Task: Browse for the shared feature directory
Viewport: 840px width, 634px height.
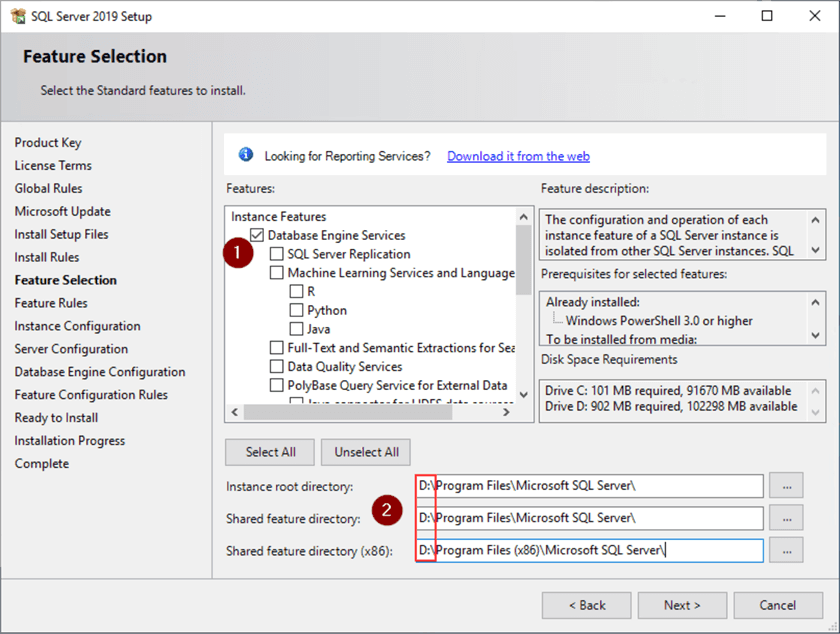Action: [x=787, y=518]
